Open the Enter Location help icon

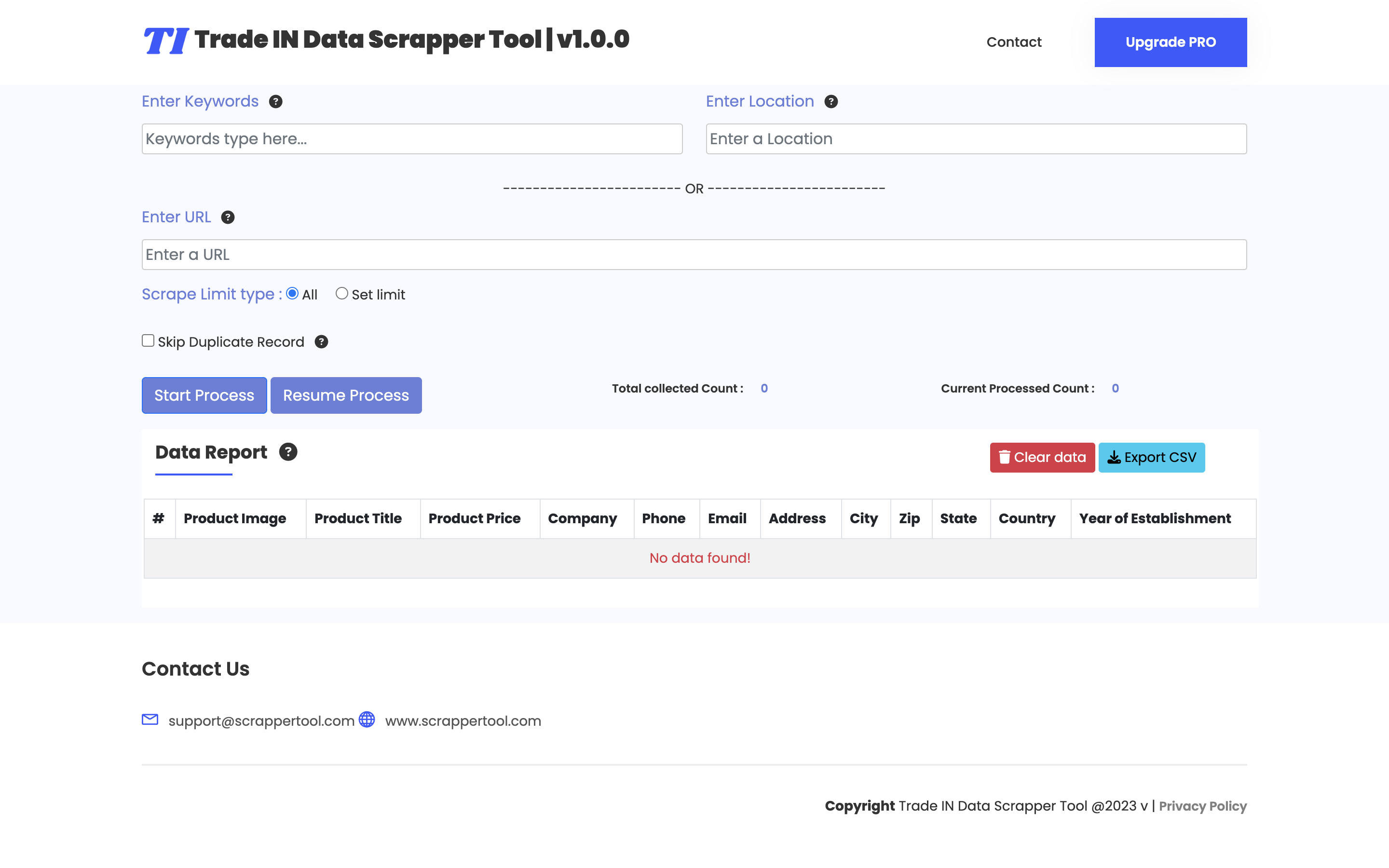[x=831, y=102]
